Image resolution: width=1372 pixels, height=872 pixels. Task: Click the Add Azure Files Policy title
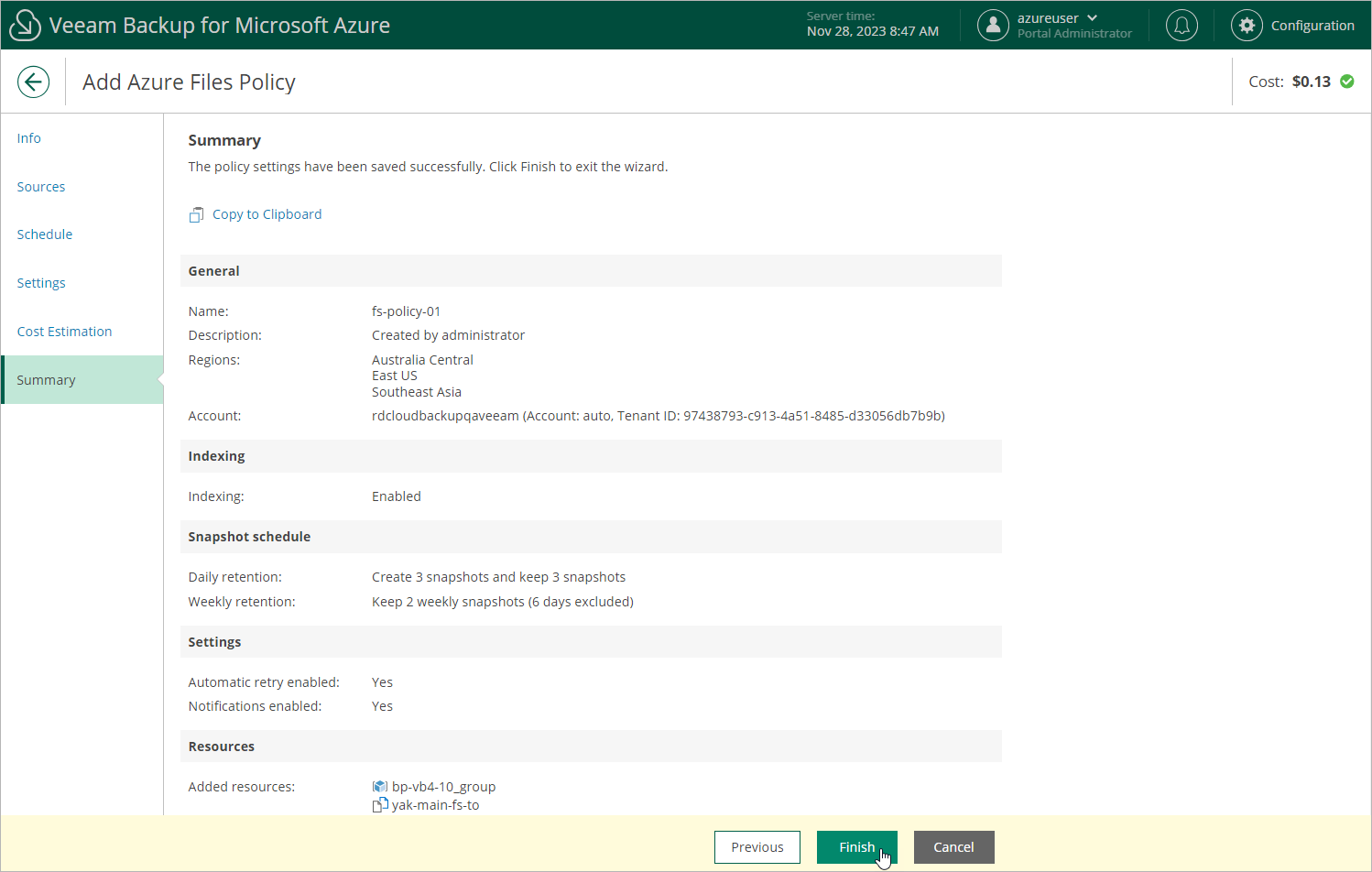coord(189,82)
